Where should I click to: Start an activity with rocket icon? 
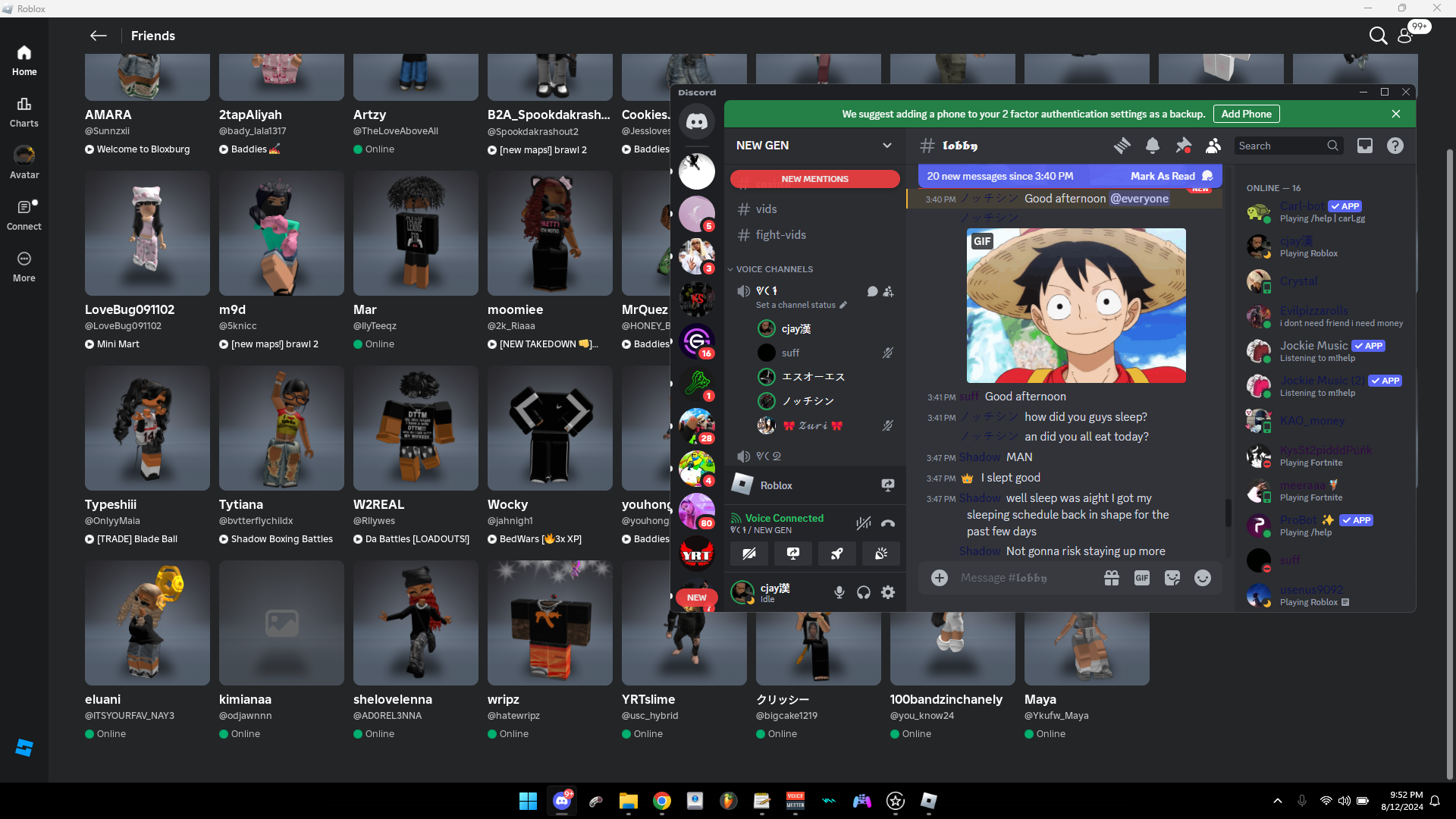click(837, 554)
